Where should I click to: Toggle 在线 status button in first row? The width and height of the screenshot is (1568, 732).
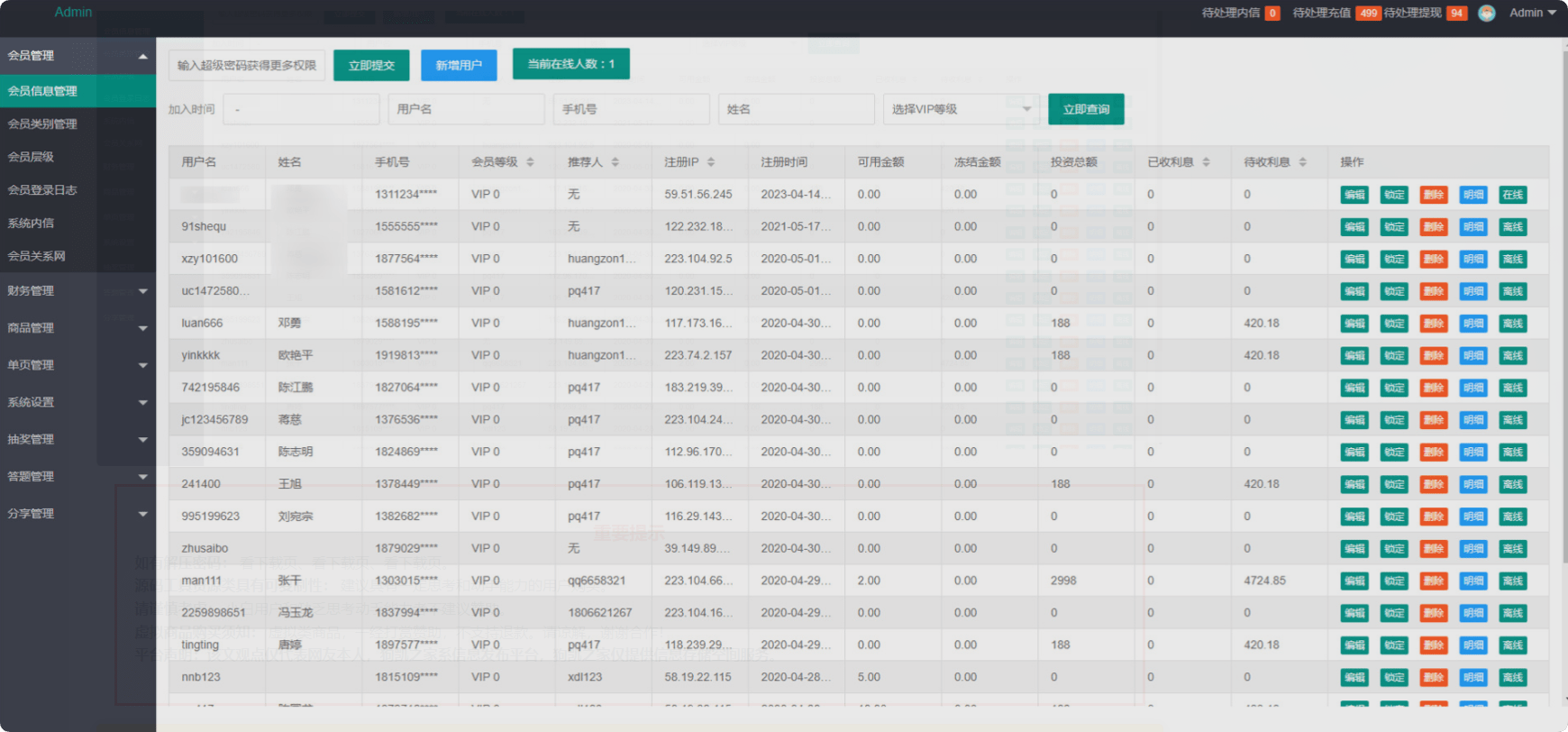tap(1512, 195)
